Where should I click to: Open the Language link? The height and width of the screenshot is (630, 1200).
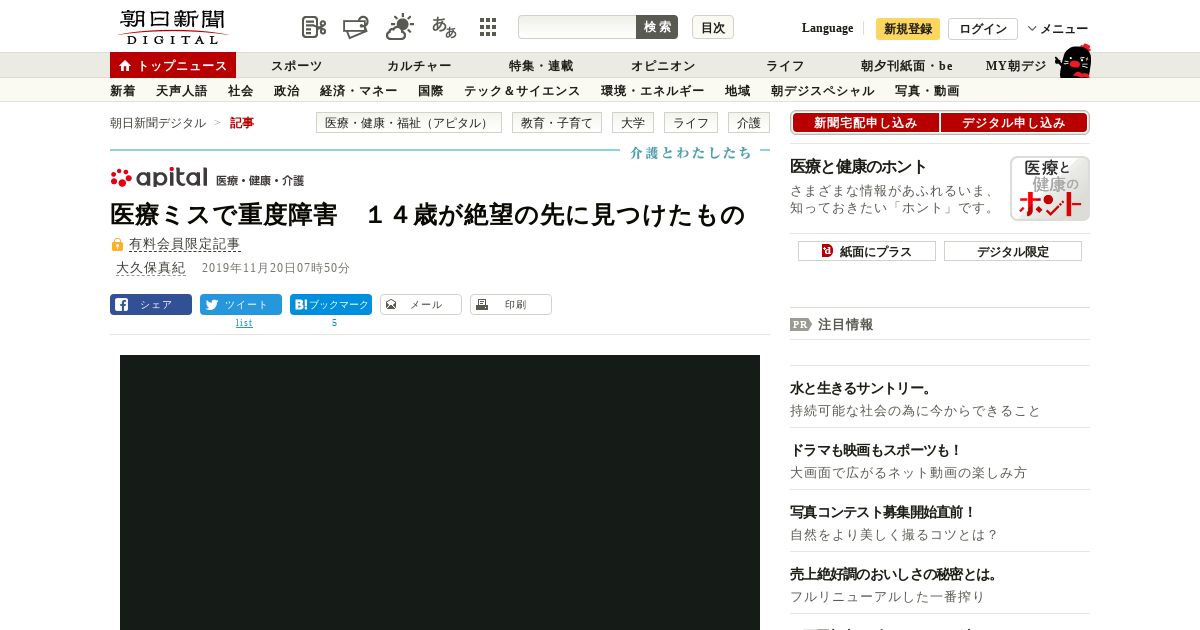coord(827,28)
